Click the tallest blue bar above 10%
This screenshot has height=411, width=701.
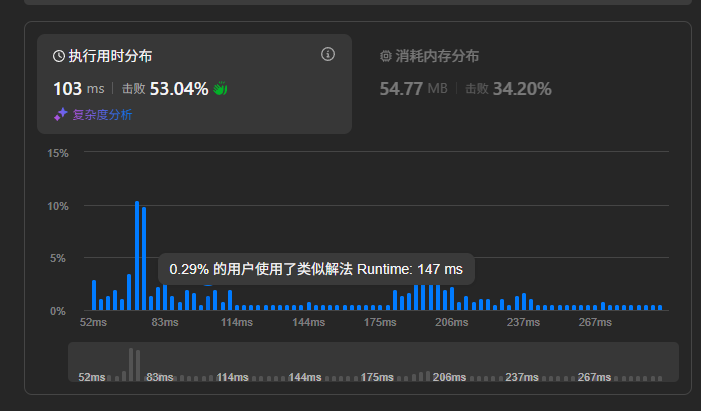coord(137,256)
